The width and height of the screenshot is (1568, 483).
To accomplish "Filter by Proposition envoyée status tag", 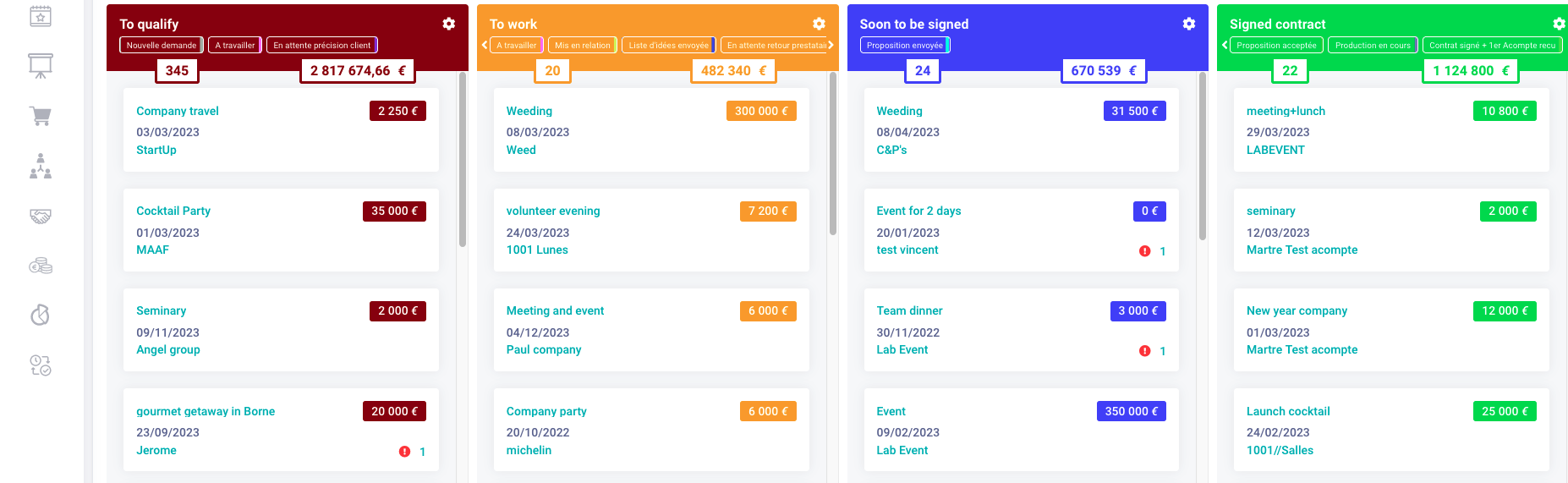I will [x=905, y=46].
